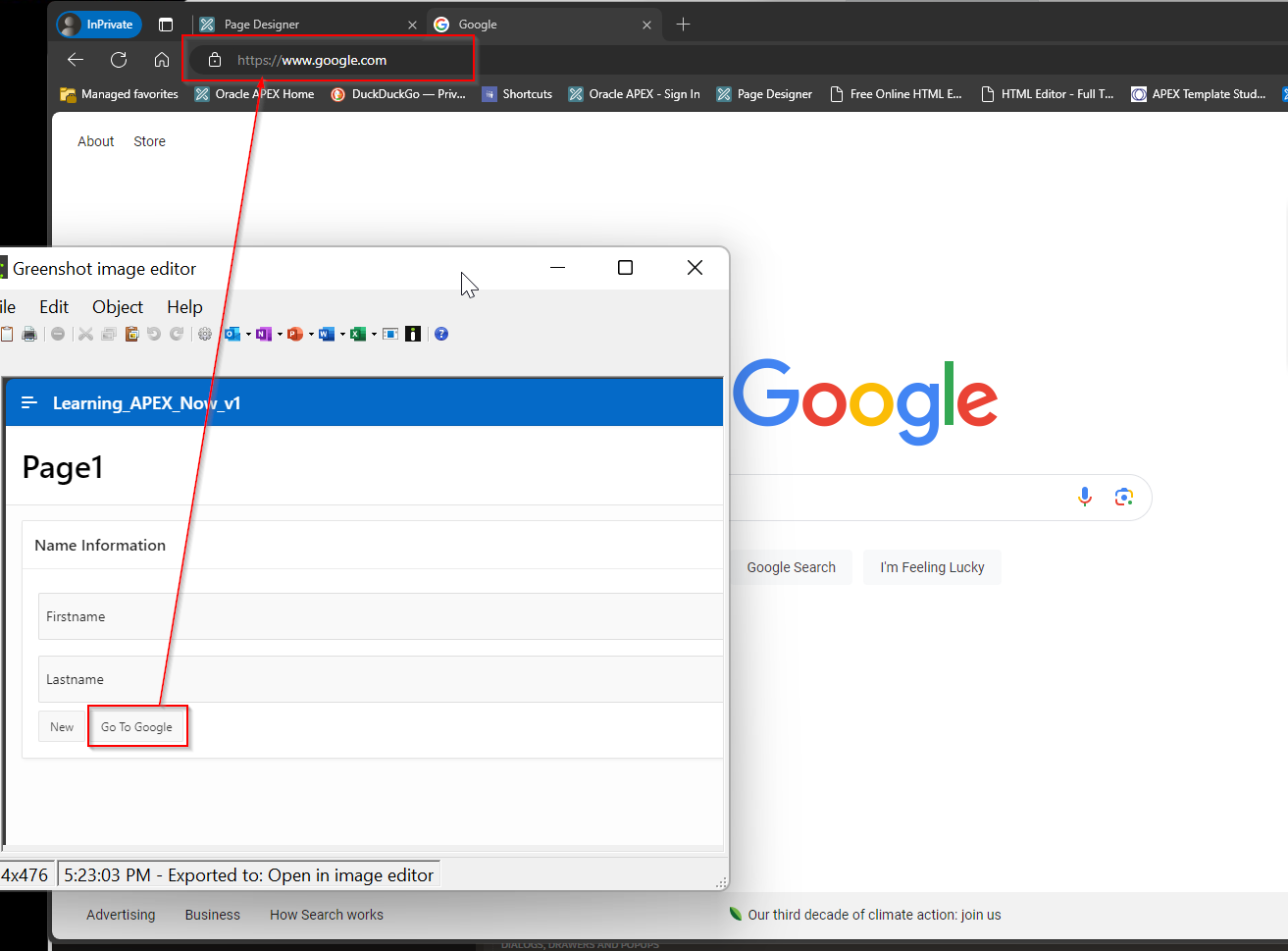Open Page Designer bookmark in favorites bar
The width and height of the screenshot is (1288, 951).
[x=765, y=94]
